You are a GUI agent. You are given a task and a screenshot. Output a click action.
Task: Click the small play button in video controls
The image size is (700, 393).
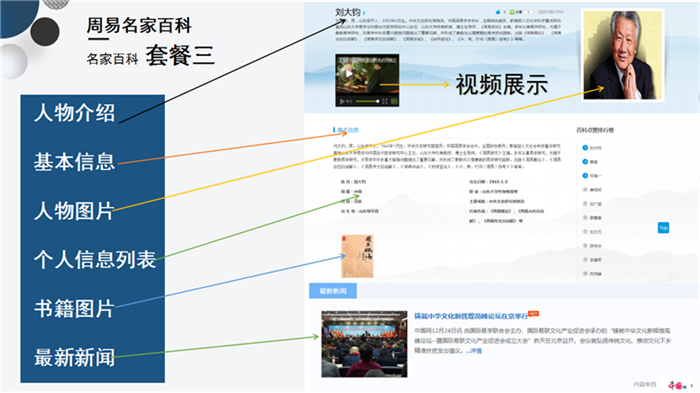coord(342,101)
